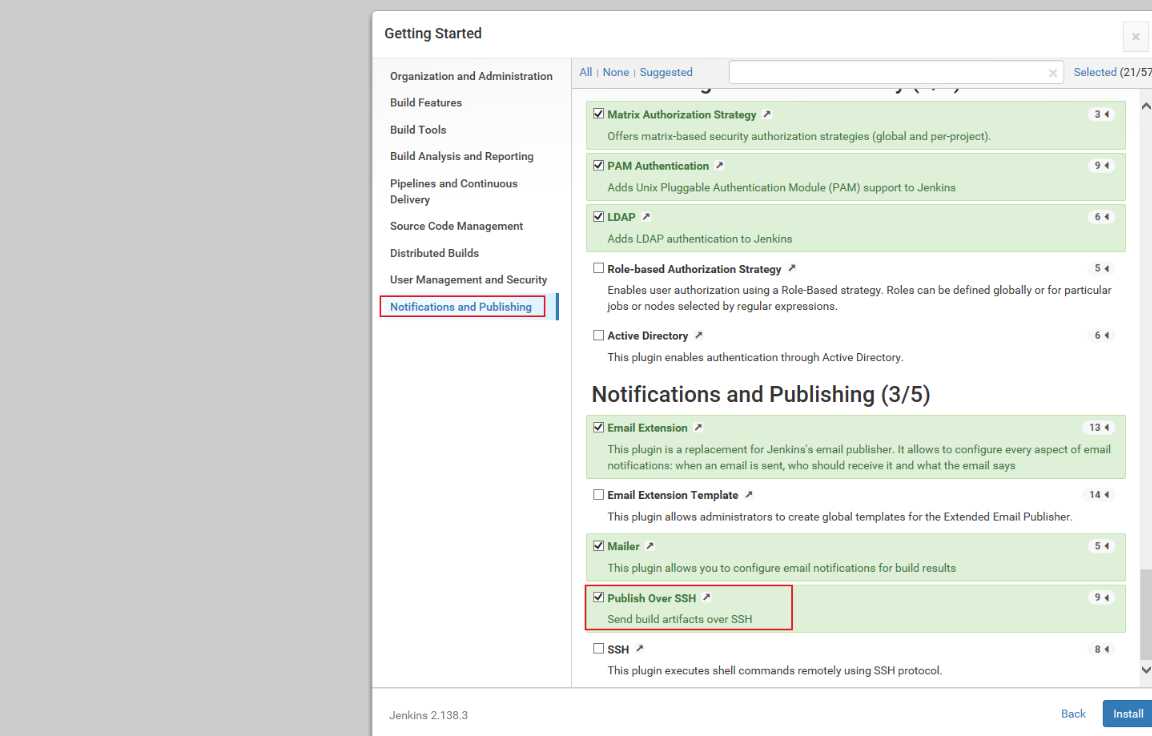Select Suggested plugins link
The image size is (1152, 736).
(666, 72)
